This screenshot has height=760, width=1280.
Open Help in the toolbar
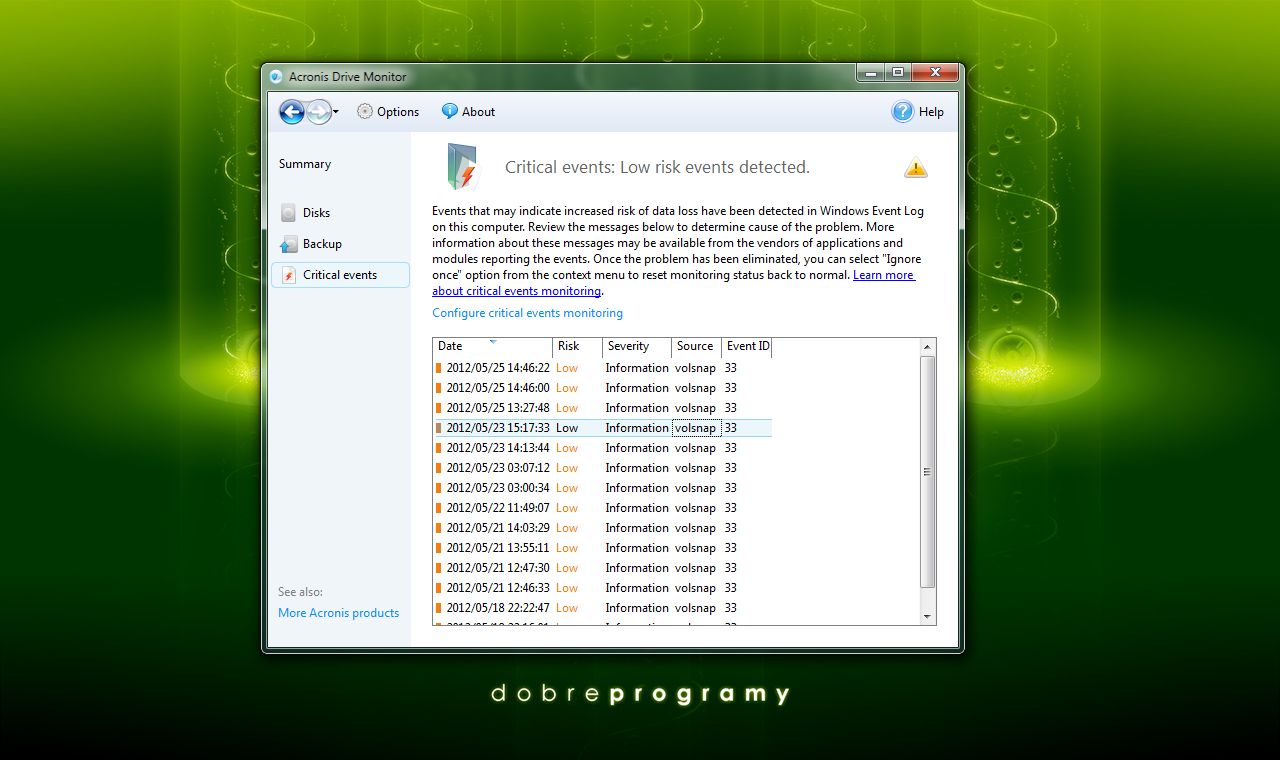pyautogui.click(x=918, y=112)
